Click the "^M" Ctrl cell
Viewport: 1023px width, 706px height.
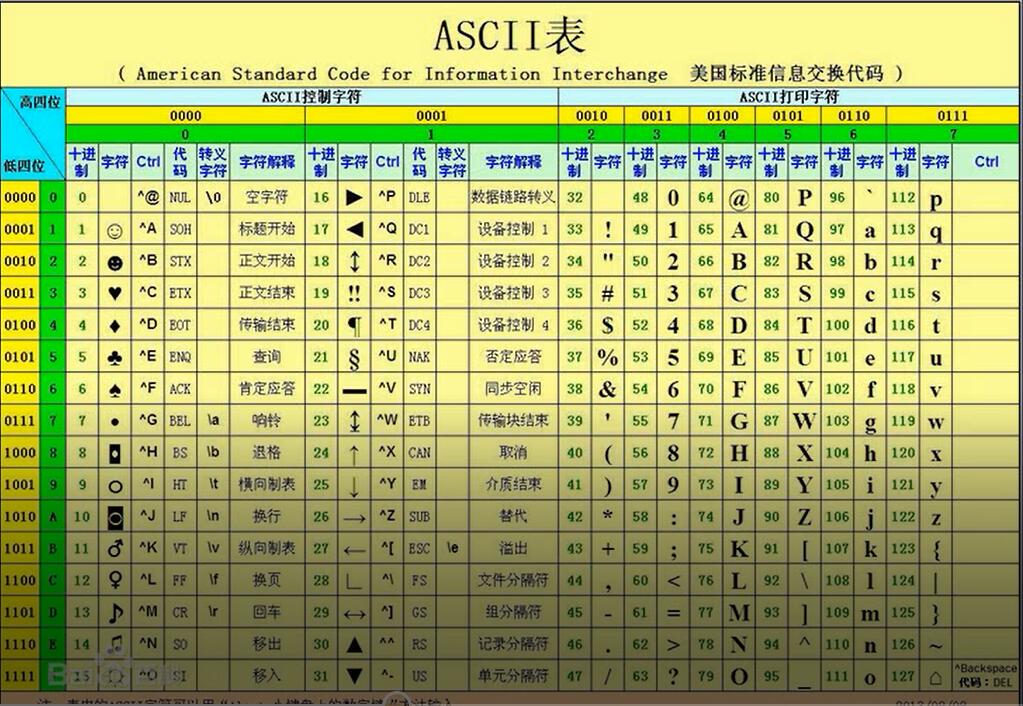(x=148, y=612)
